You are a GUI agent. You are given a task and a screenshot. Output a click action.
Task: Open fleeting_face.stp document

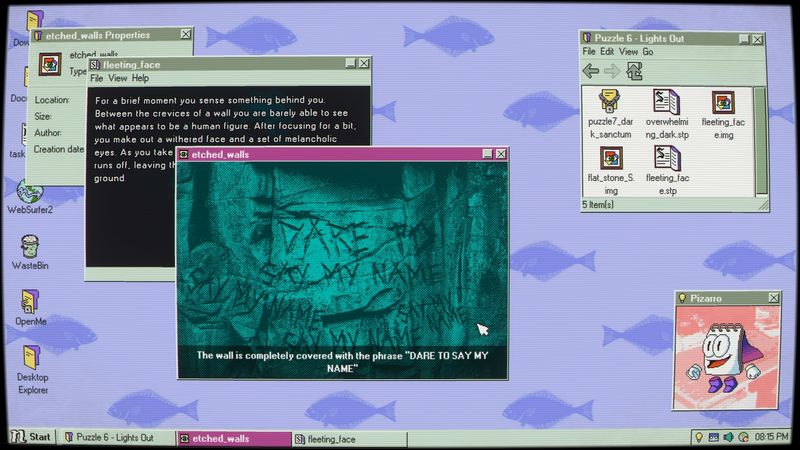pos(666,159)
